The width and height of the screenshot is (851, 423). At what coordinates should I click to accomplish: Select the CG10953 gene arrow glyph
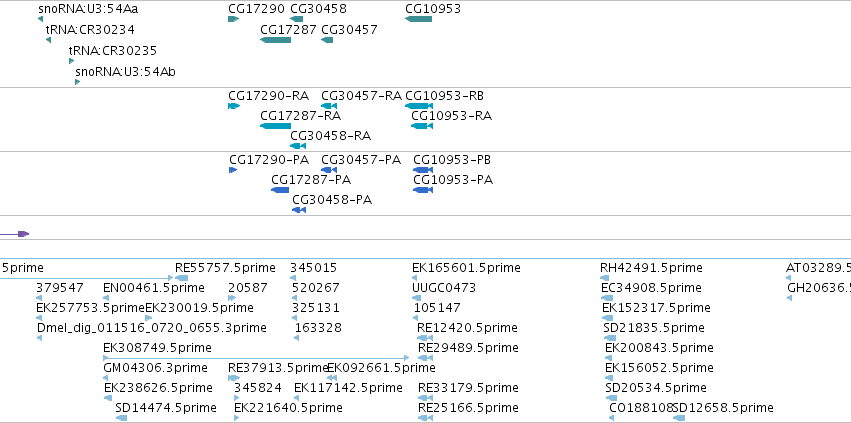(418, 19)
